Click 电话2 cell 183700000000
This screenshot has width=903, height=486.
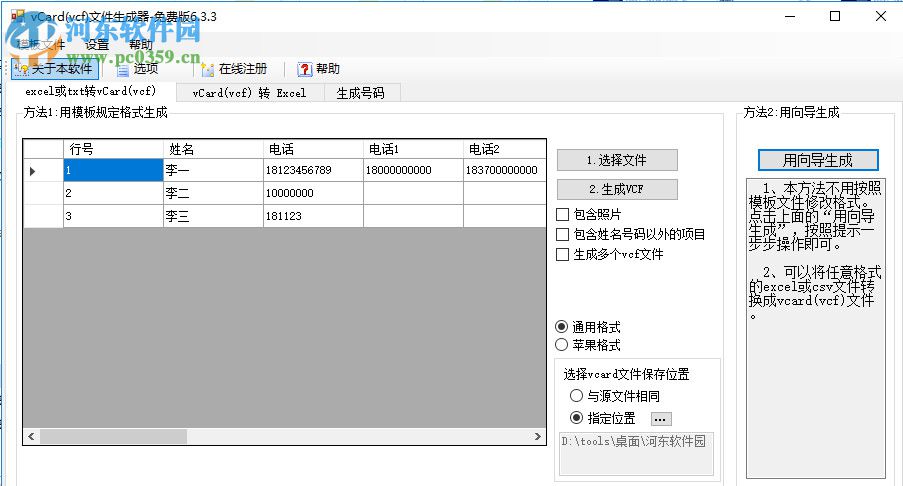504,170
